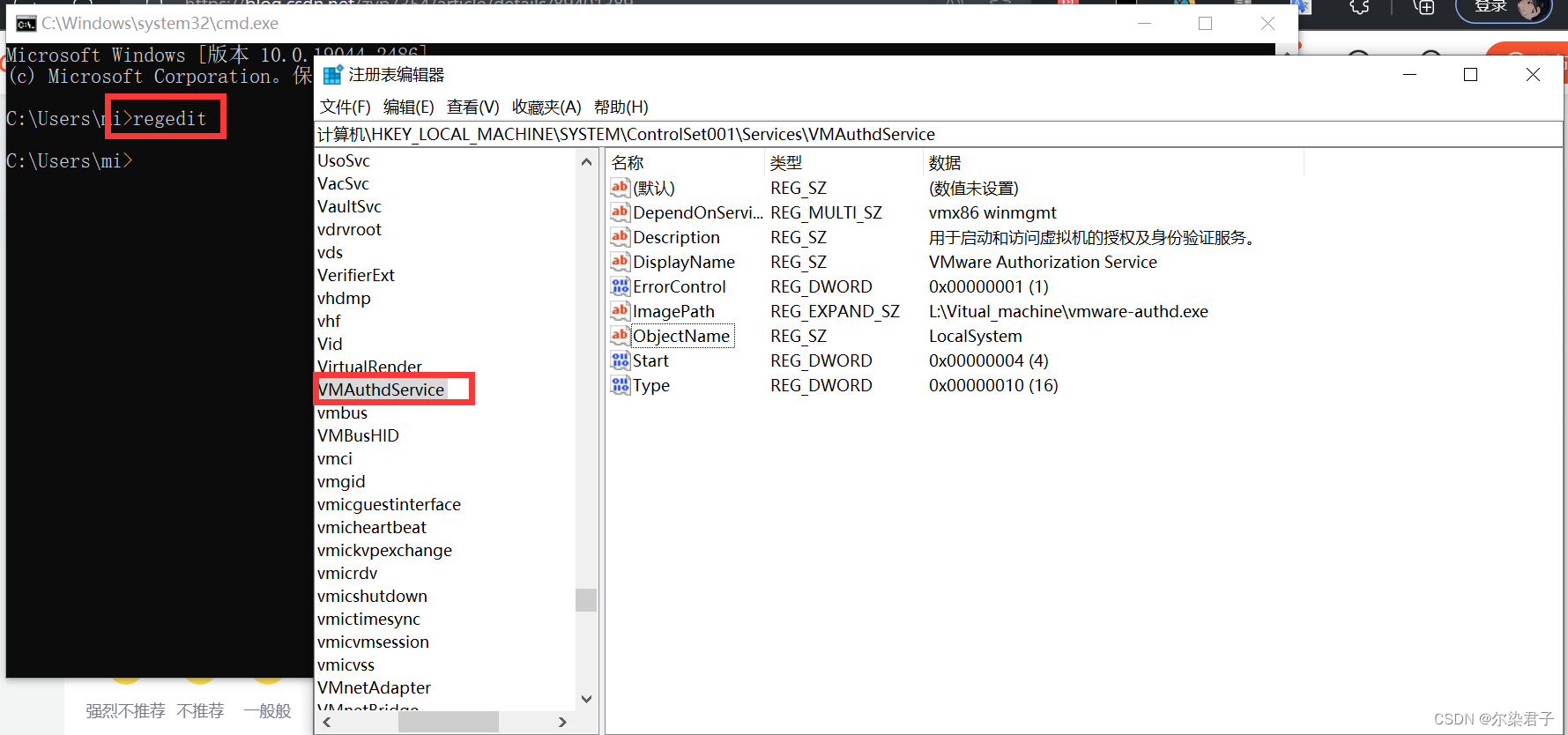The width and height of the screenshot is (1568, 735).
Task: Select the VacSvc key
Action: point(343,183)
